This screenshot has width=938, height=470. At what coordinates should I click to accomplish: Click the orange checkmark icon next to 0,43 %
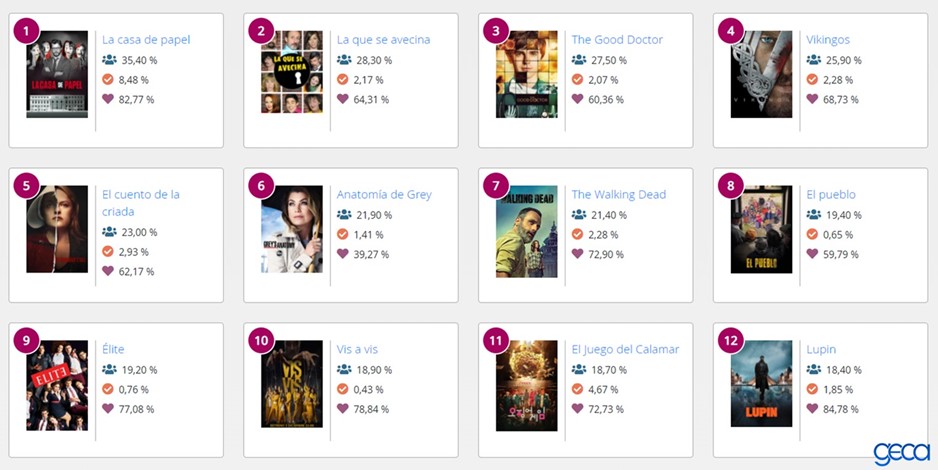click(342, 389)
